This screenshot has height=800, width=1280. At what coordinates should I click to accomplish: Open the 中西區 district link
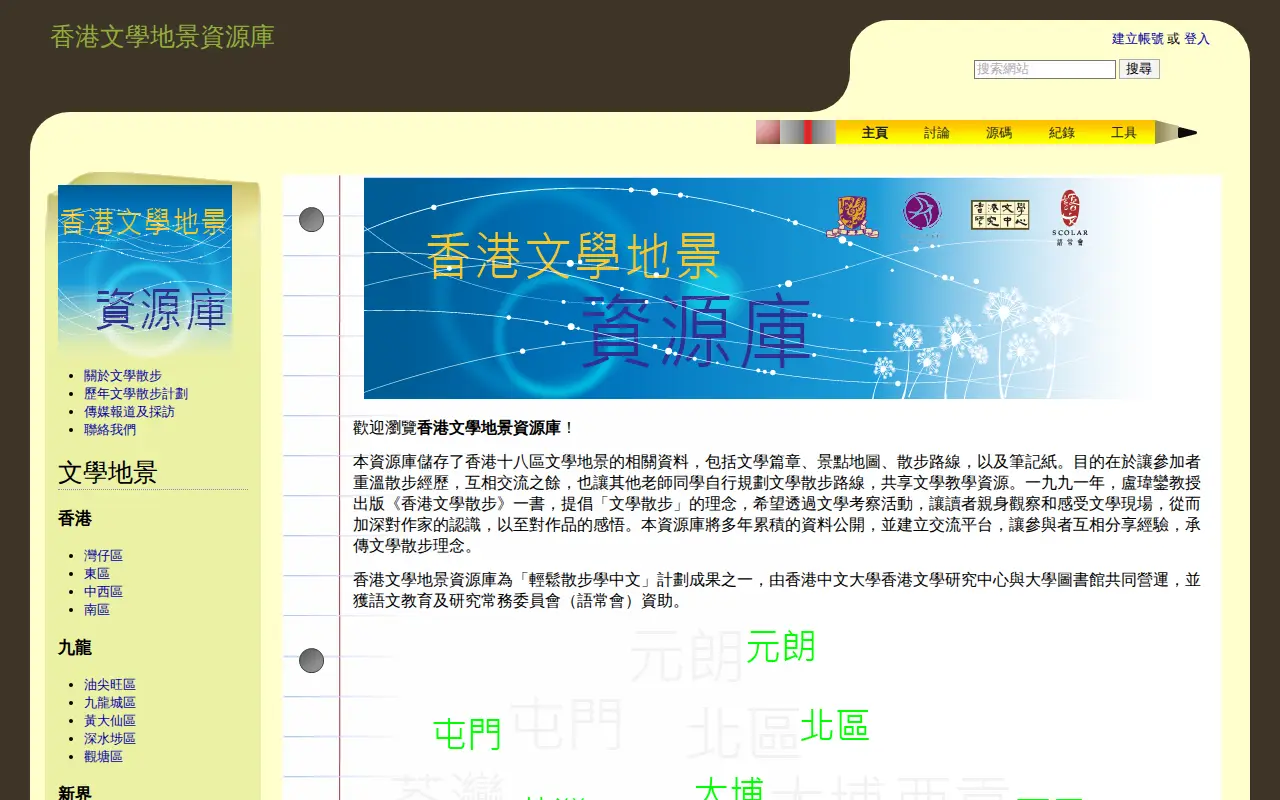(103, 592)
